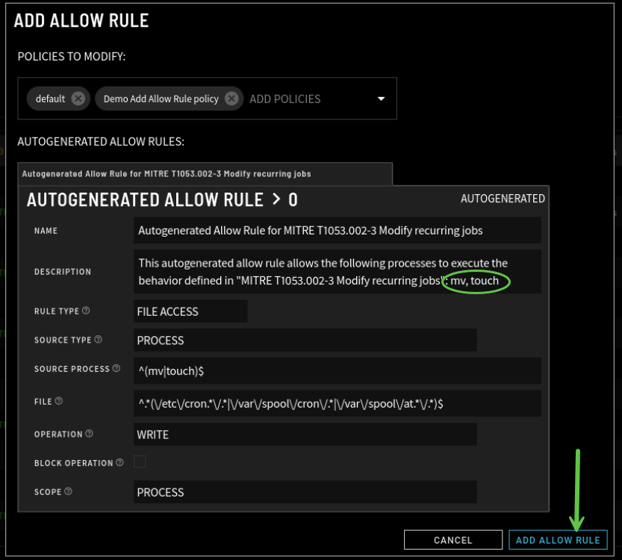Show help for Rule Type
The width and height of the screenshot is (622, 560).
coord(86,311)
